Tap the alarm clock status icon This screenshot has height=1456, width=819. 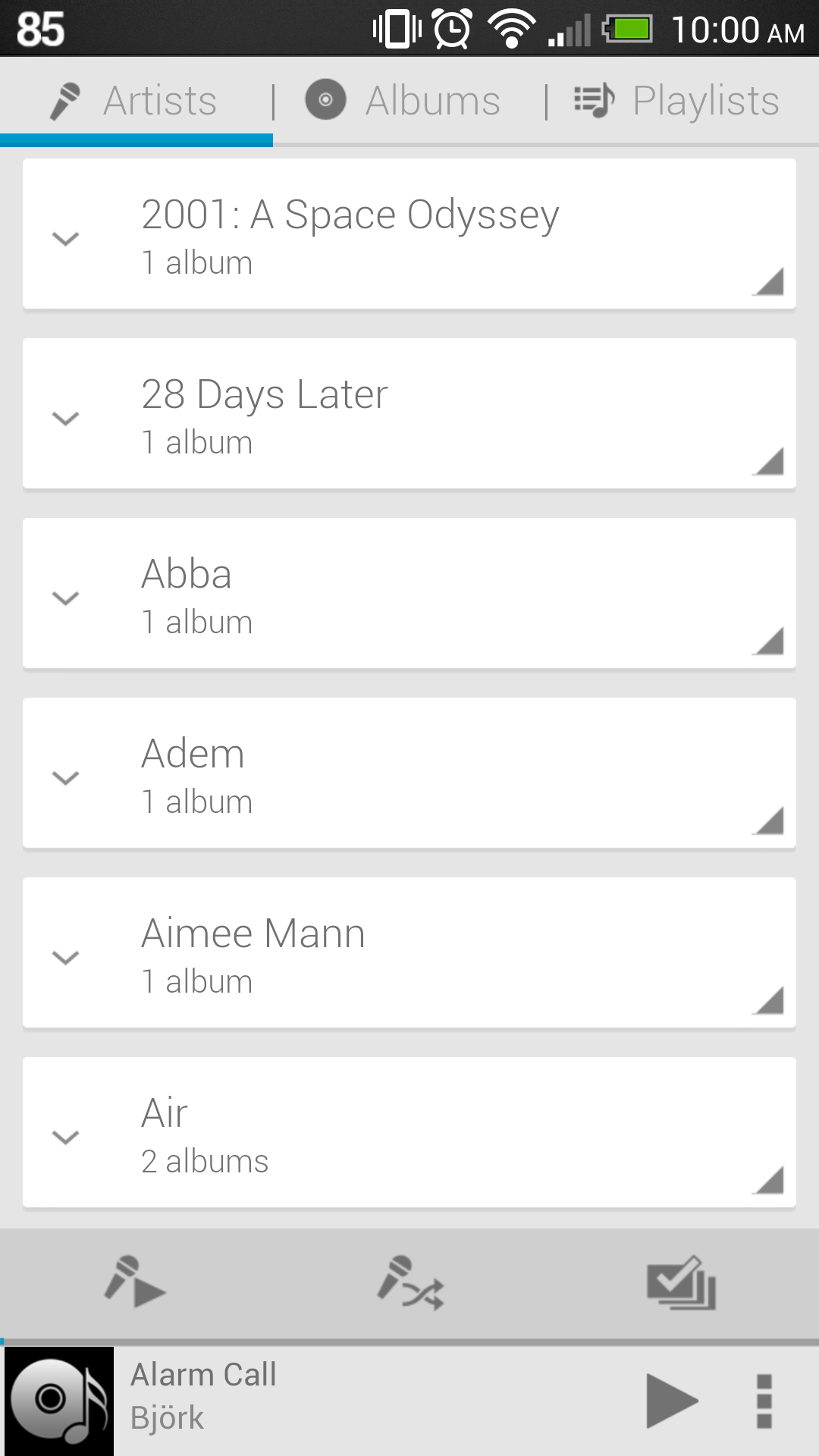click(x=453, y=29)
